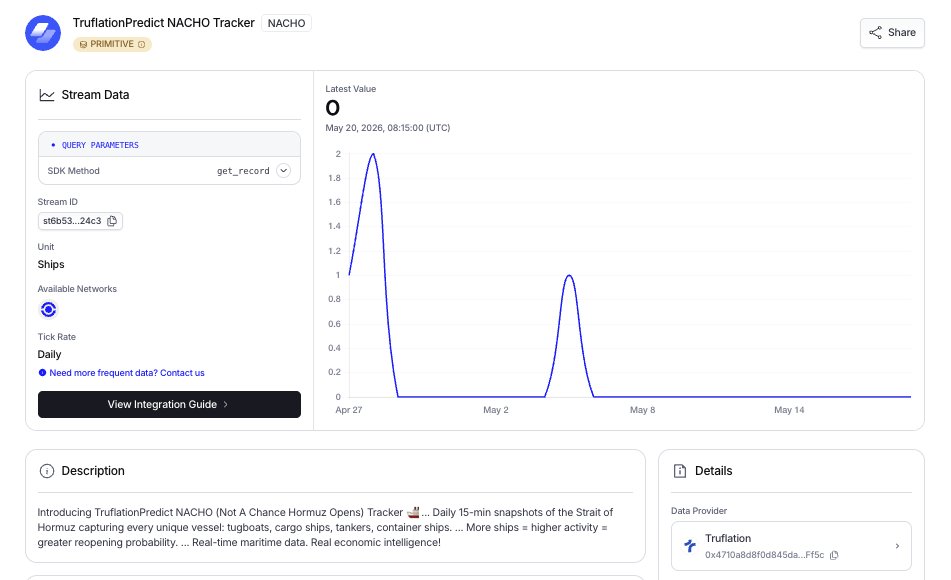This screenshot has width=951, height=580.
Task: Click the TruflationPredict stream logo icon
Action: point(43,33)
